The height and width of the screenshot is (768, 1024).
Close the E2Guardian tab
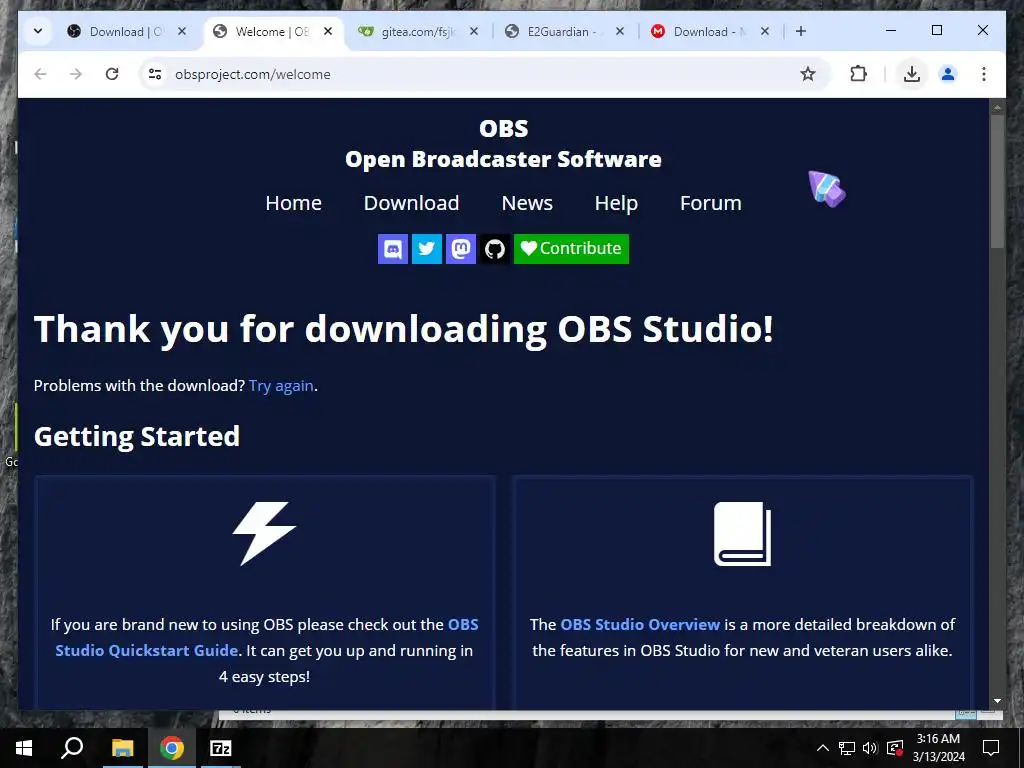620,31
